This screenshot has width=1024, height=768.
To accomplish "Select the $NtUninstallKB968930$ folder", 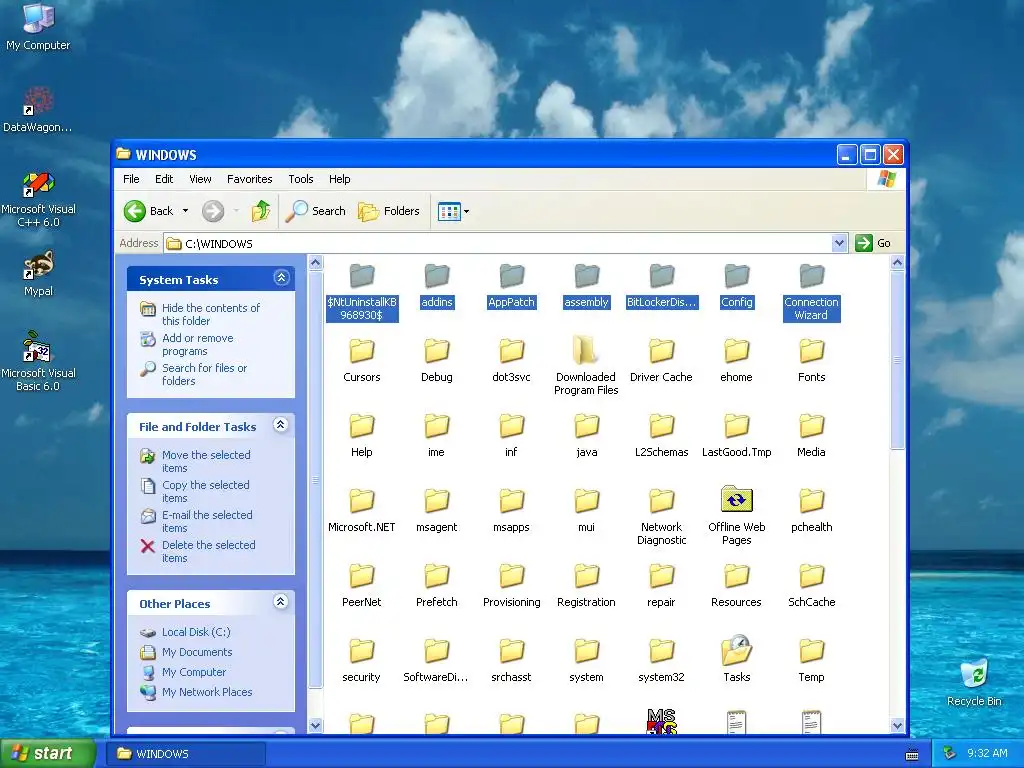I will coord(361,292).
